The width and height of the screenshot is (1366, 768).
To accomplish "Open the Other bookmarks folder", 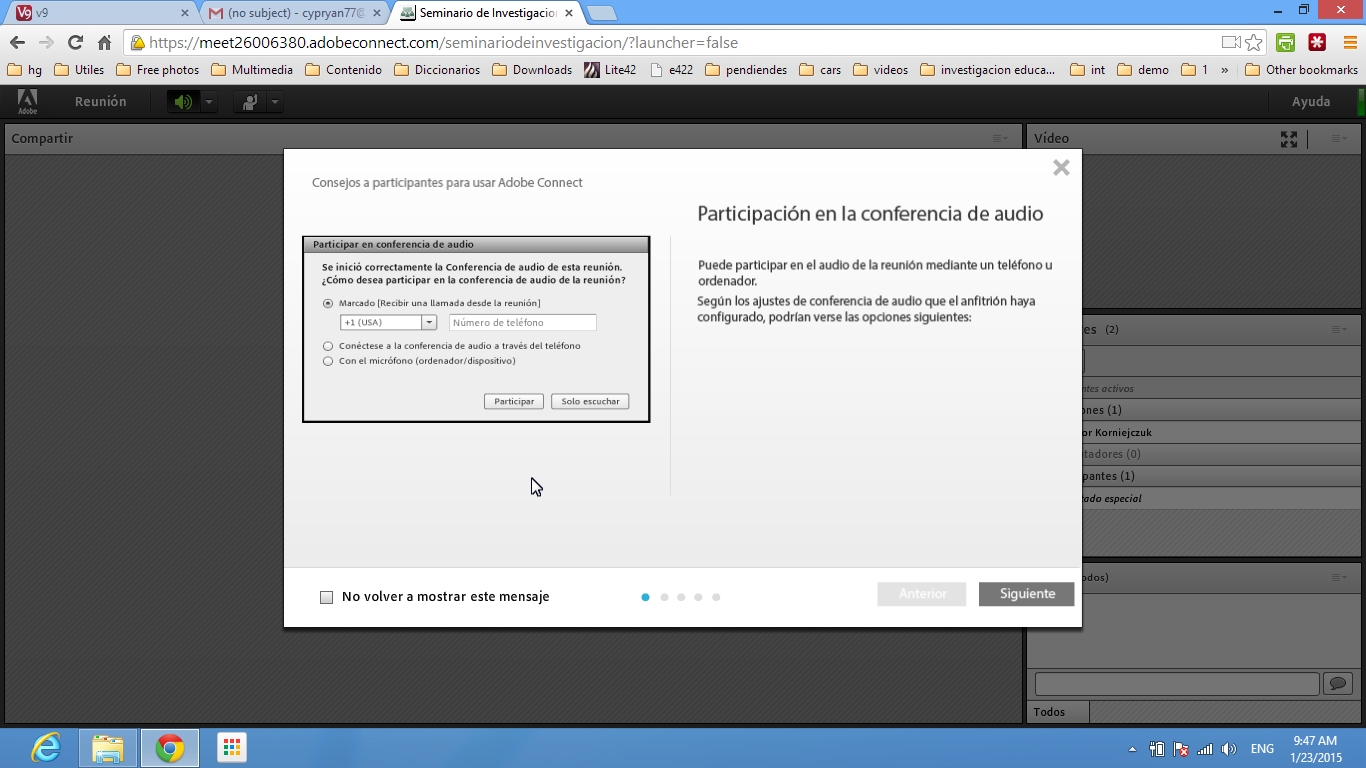I will tap(1301, 70).
